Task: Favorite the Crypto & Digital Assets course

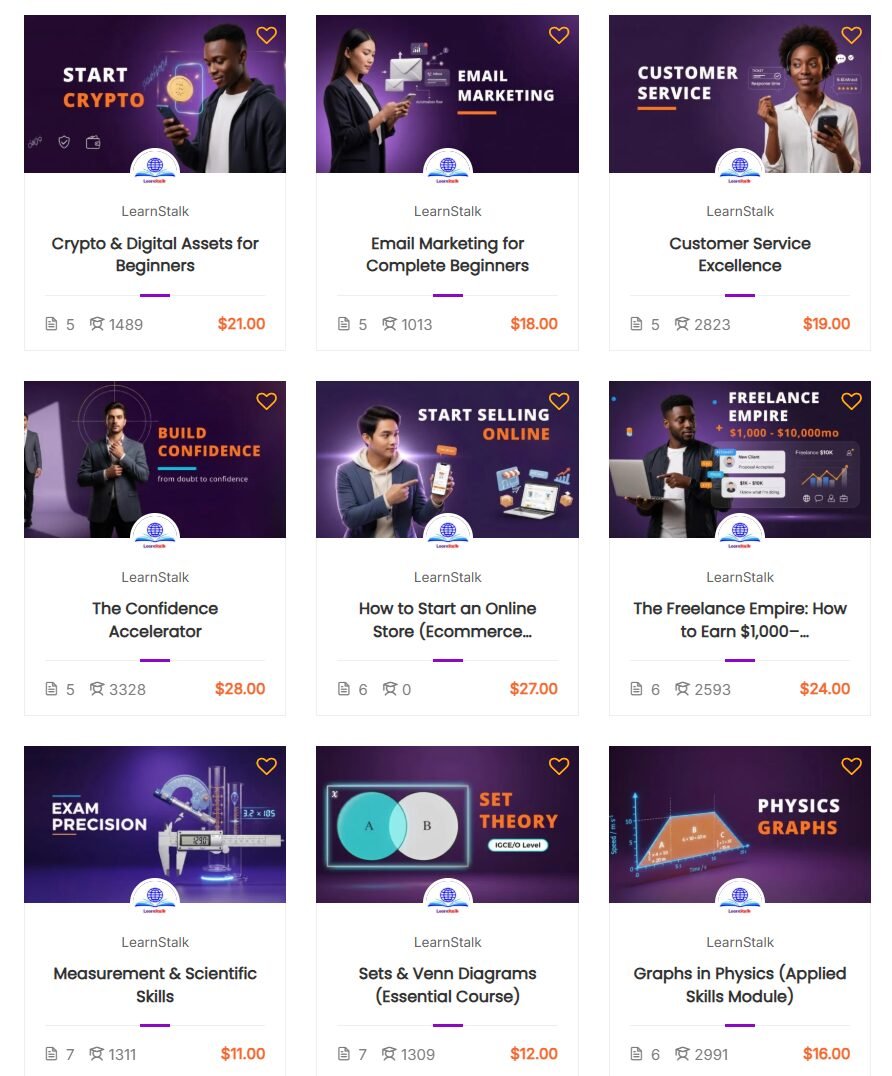Action: point(266,35)
